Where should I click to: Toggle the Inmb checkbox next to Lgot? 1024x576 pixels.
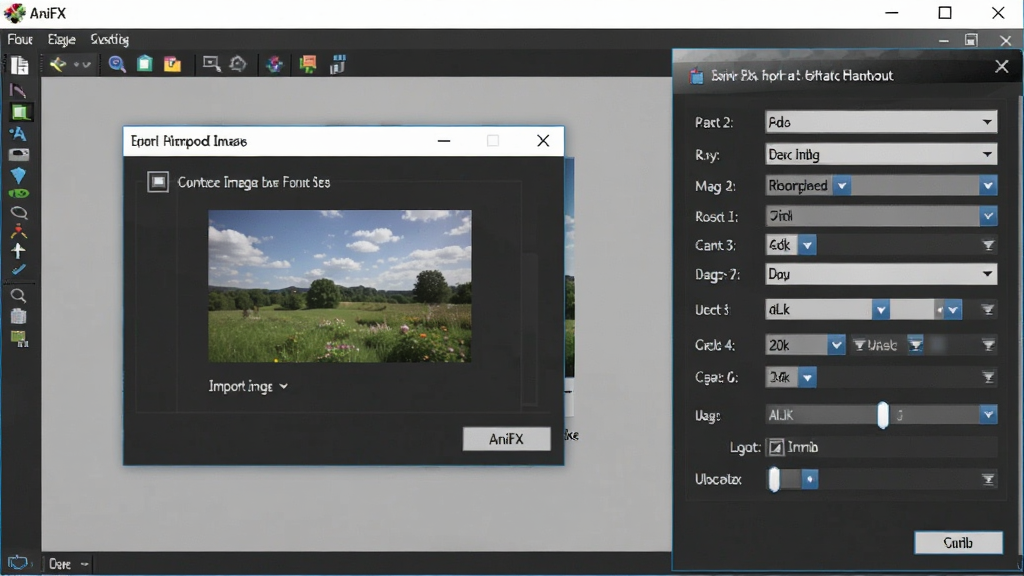point(776,447)
